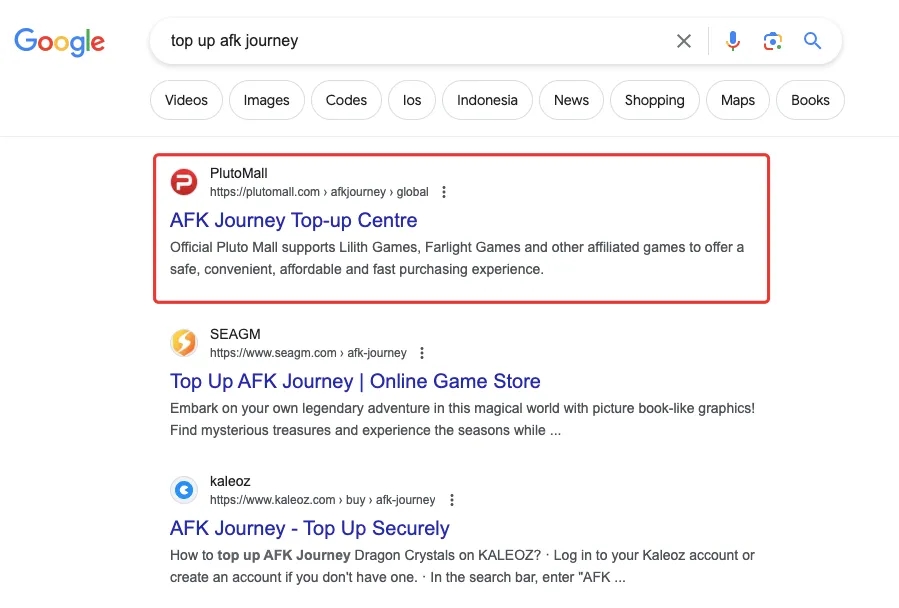Open Top Up AFK Journey SEAGM link
Screen dimensions: 899x608
(x=355, y=381)
